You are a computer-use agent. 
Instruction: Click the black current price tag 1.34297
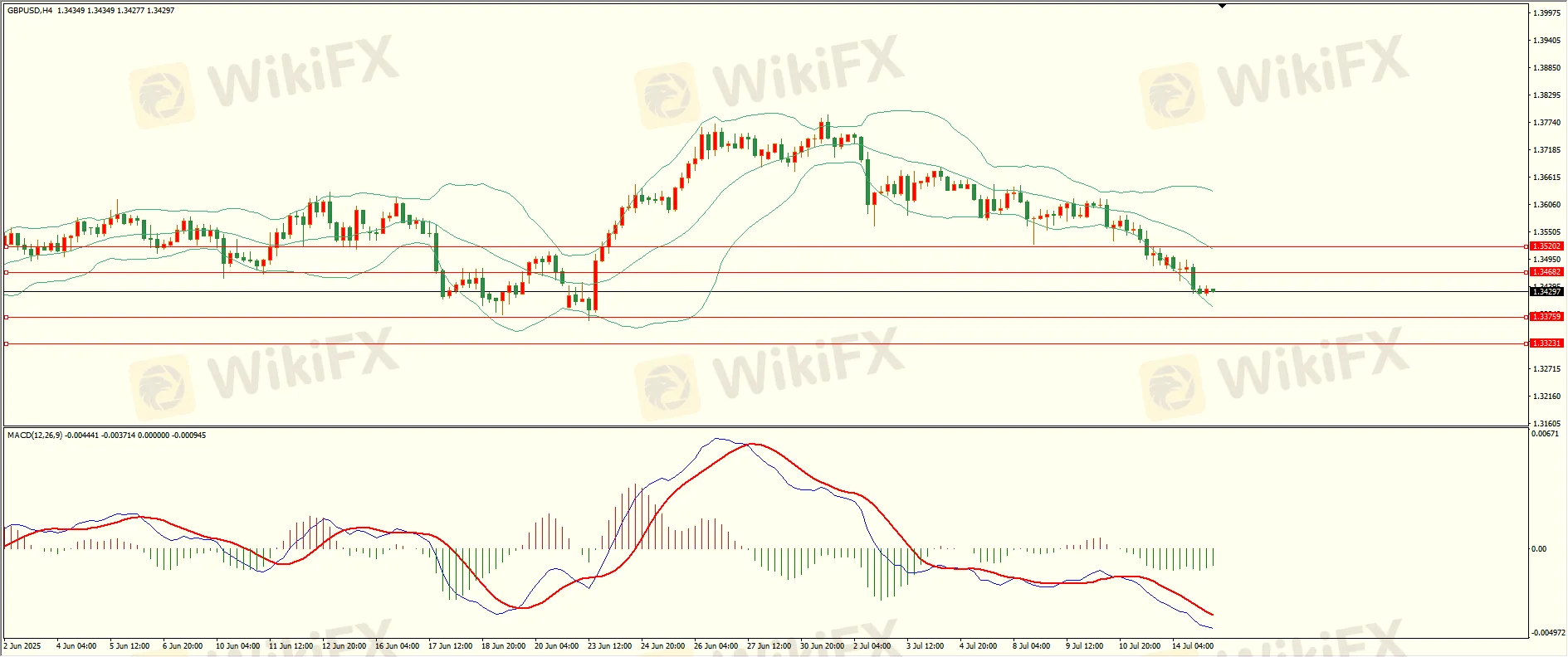[1546, 291]
